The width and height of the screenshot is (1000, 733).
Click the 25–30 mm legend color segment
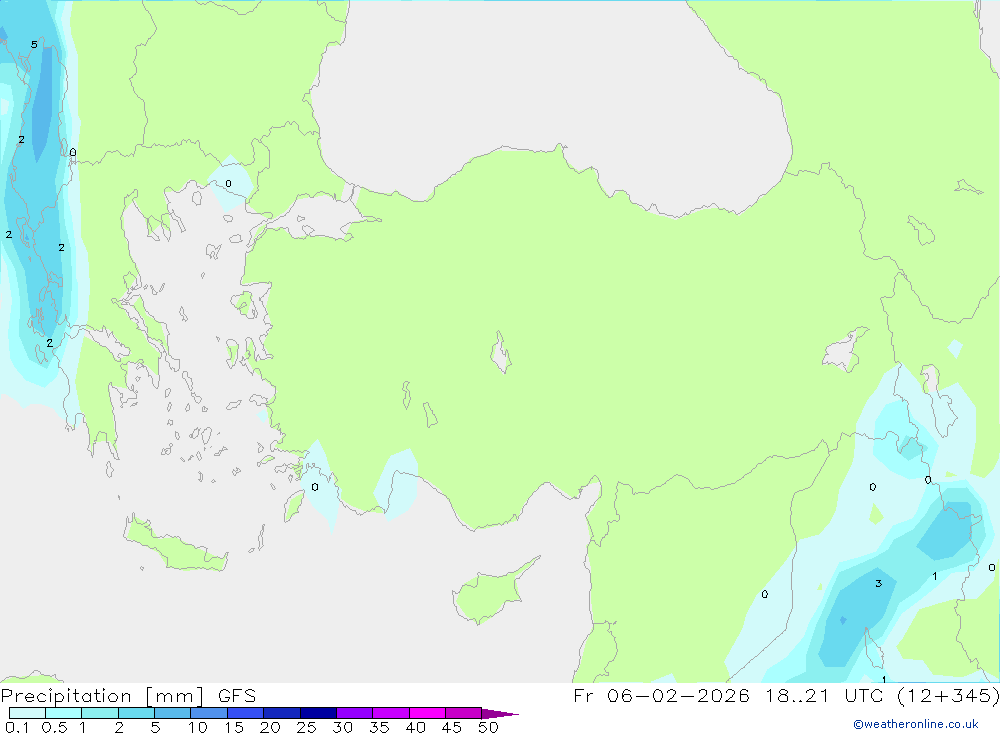tap(318, 713)
